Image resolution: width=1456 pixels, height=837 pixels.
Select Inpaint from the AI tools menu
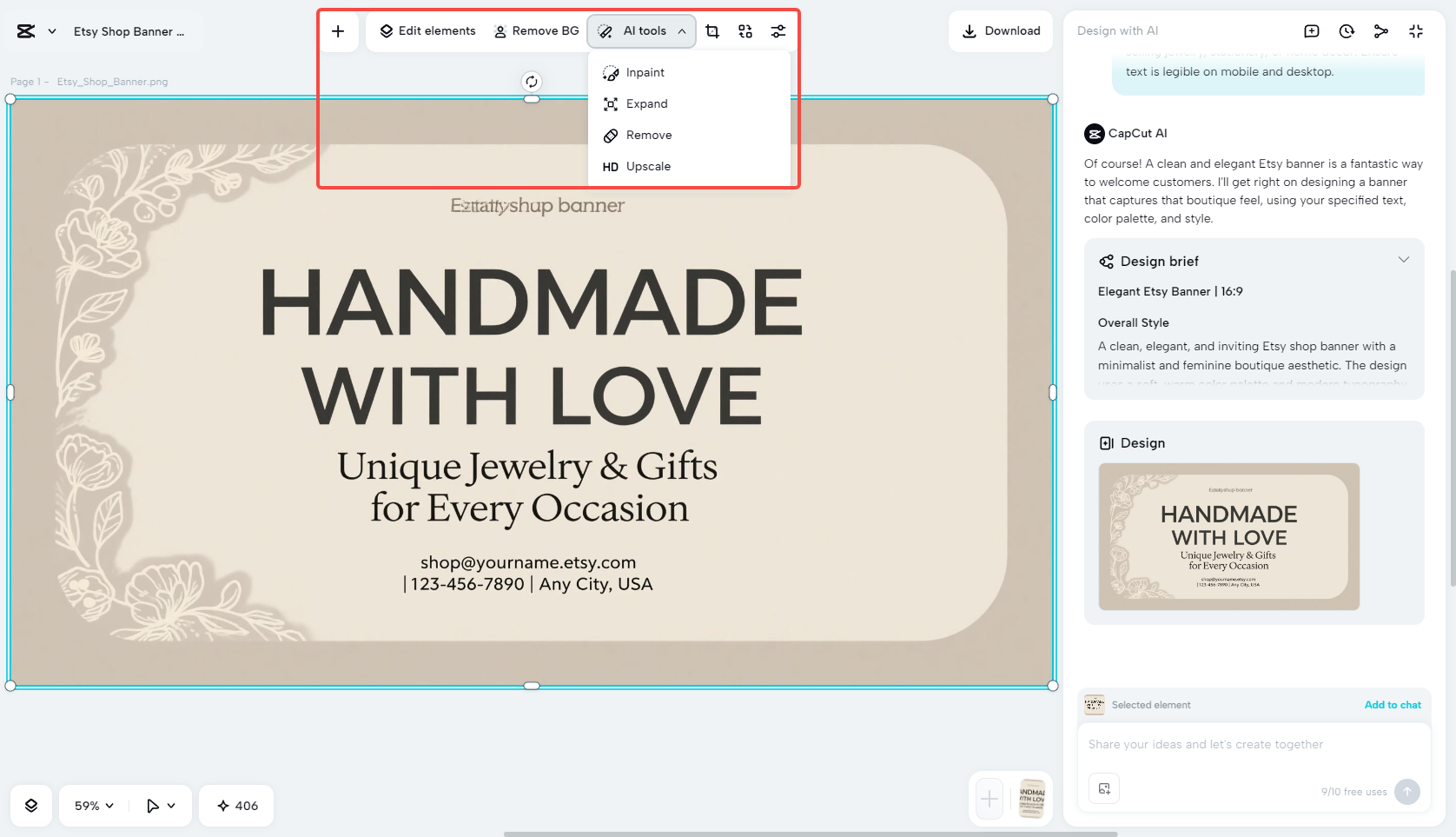point(645,72)
